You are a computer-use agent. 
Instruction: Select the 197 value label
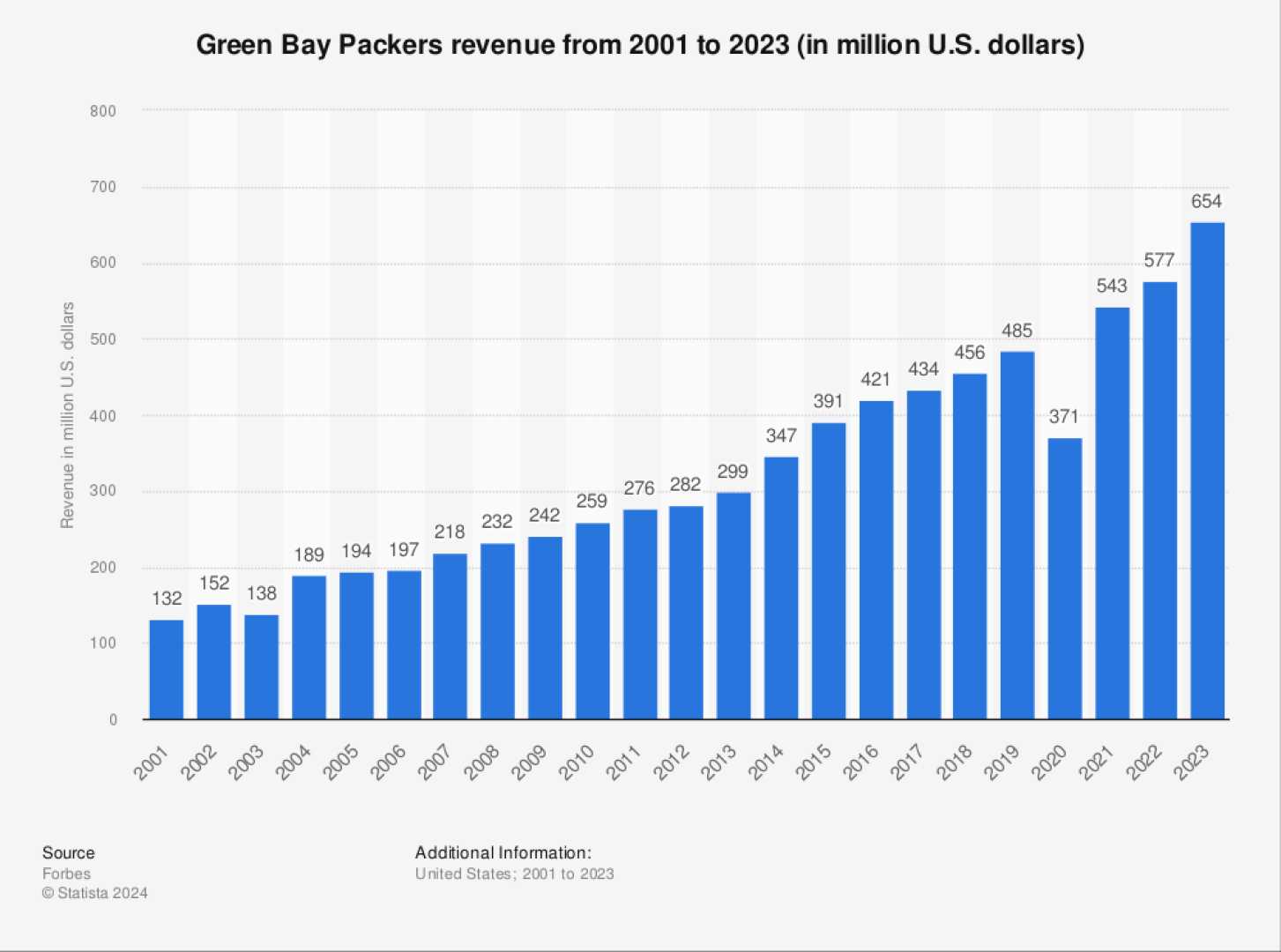(404, 550)
